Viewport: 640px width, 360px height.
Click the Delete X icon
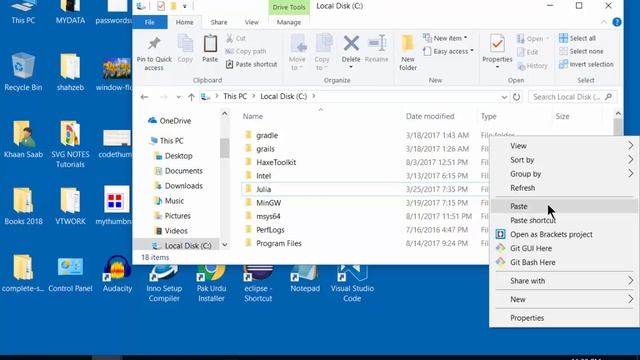click(x=351, y=43)
